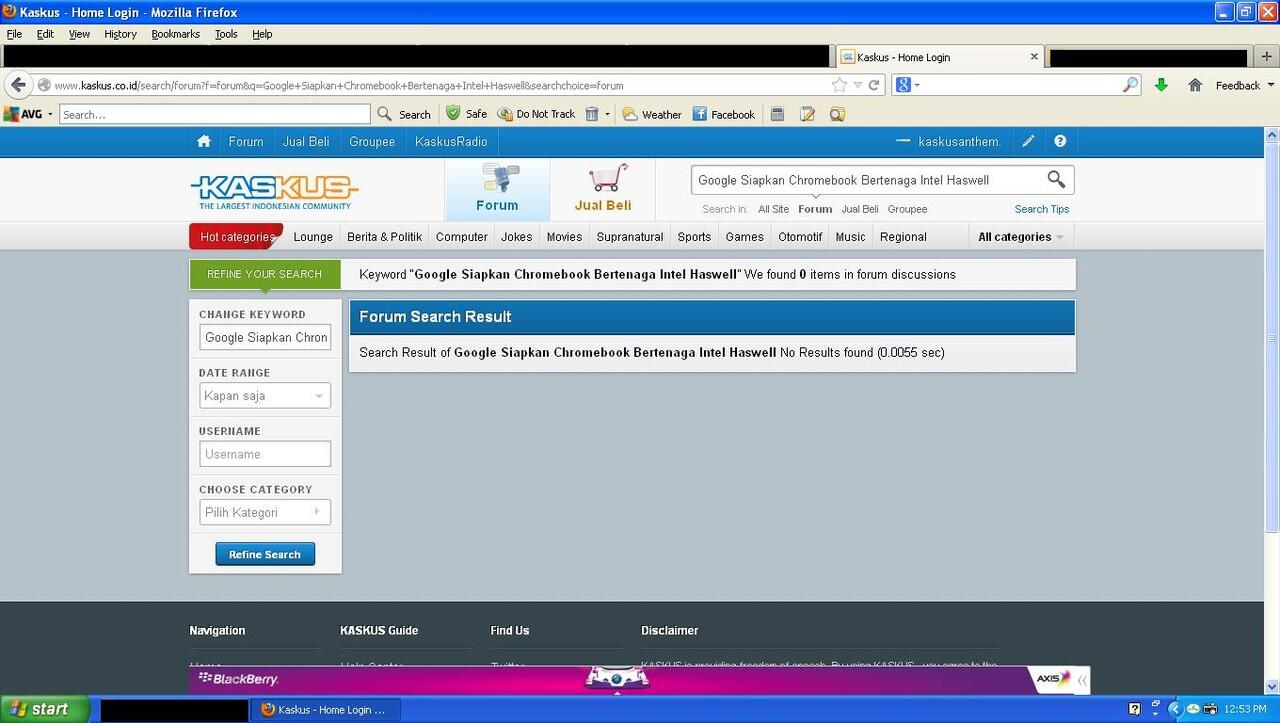1280x723 pixels.
Task: Click the AVG Search button
Action: point(404,114)
